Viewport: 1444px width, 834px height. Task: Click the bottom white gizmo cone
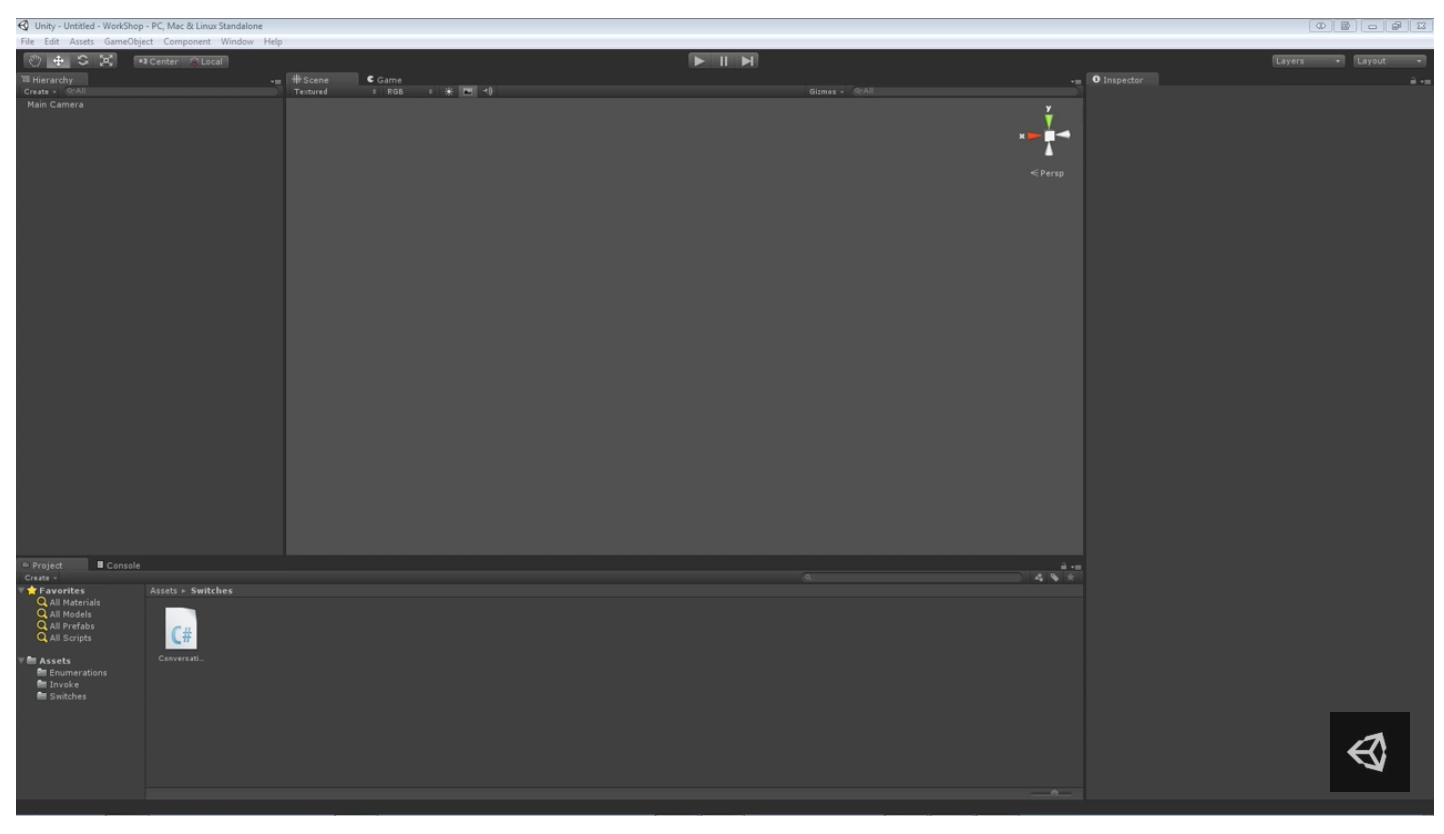coord(1049,151)
